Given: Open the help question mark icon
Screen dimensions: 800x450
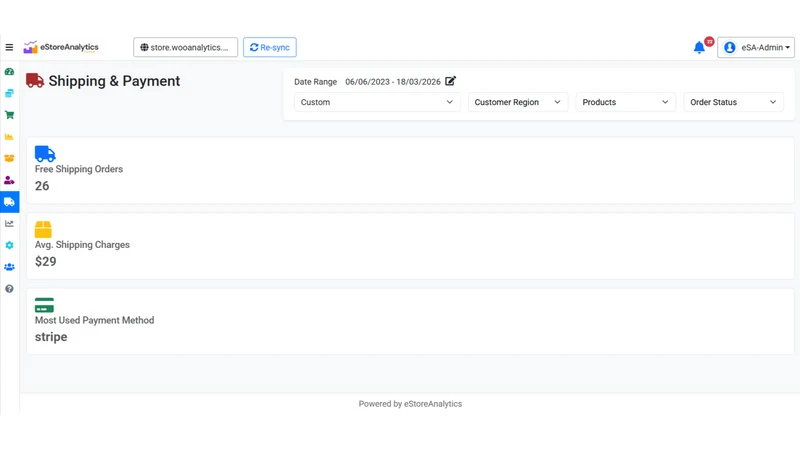Looking at the screenshot, I should tap(9, 289).
